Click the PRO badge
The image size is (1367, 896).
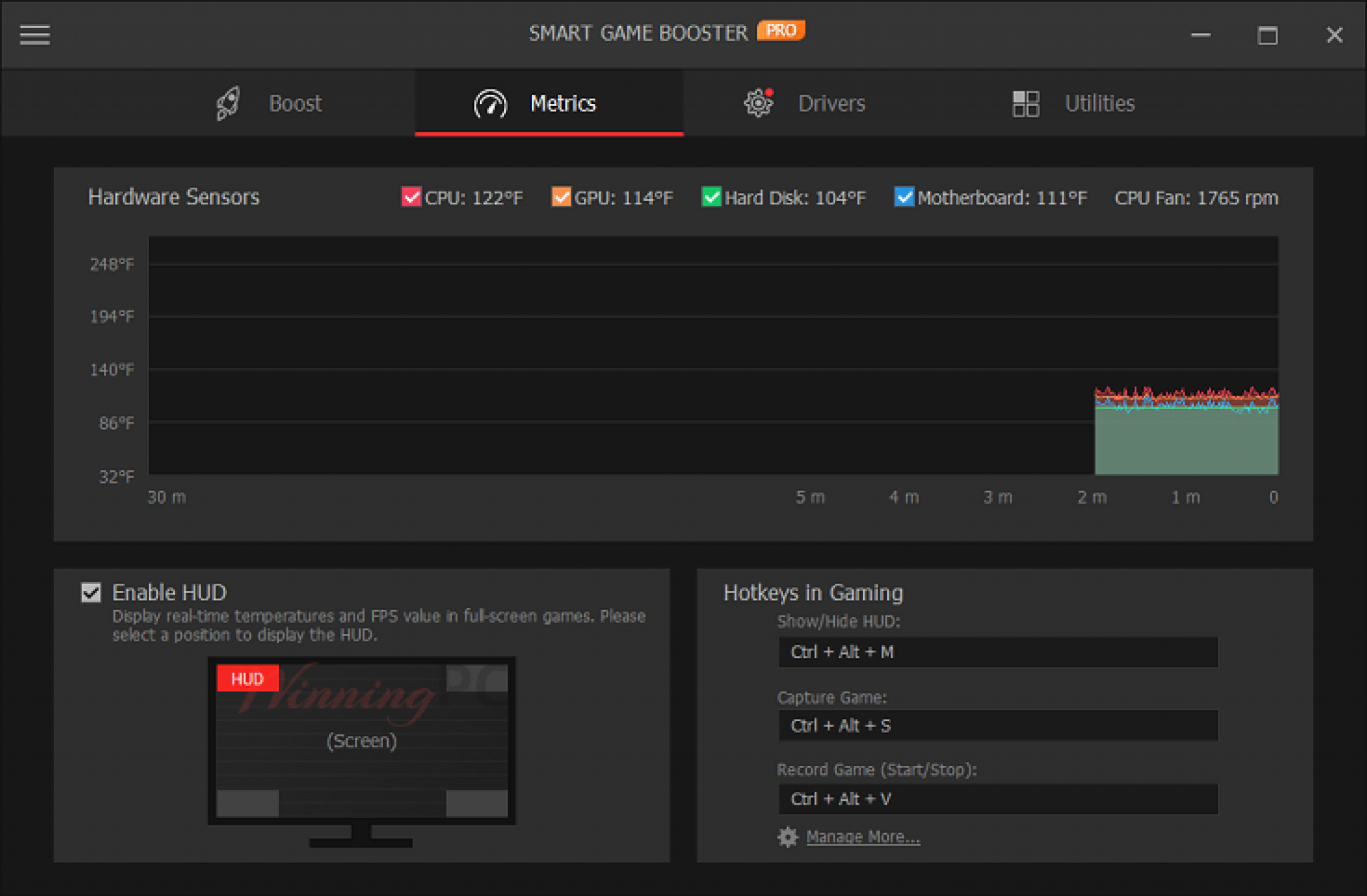coord(781,31)
